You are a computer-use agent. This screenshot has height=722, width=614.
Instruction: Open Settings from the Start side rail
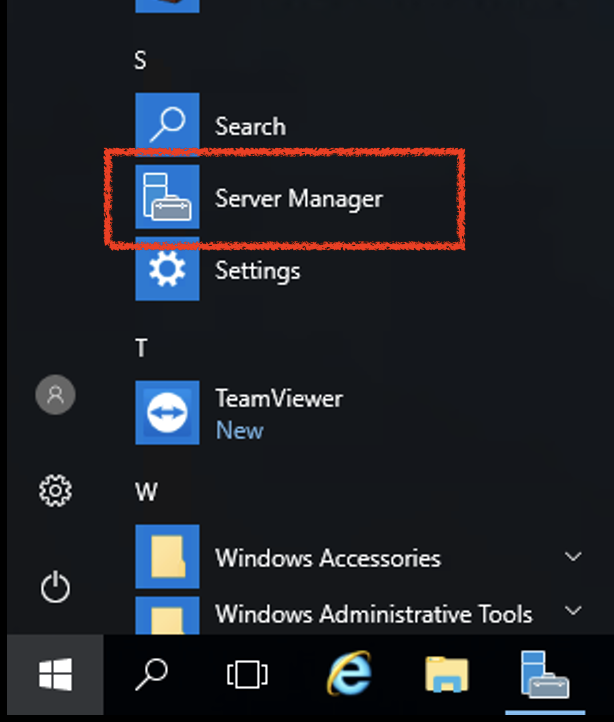click(x=55, y=491)
